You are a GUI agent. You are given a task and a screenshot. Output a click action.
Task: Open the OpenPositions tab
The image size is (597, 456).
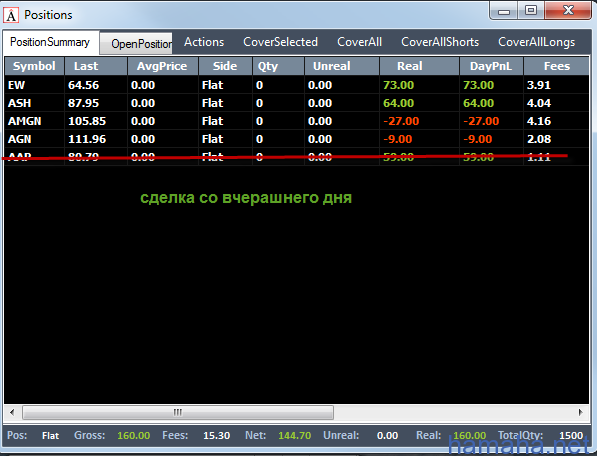(136, 43)
